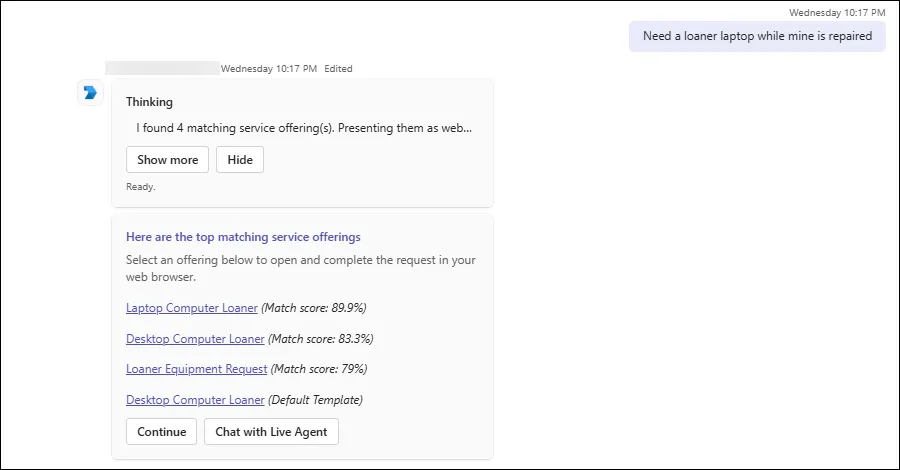This screenshot has height=470, width=900.
Task: Hide the Thinking details
Action: click(240, 160)
